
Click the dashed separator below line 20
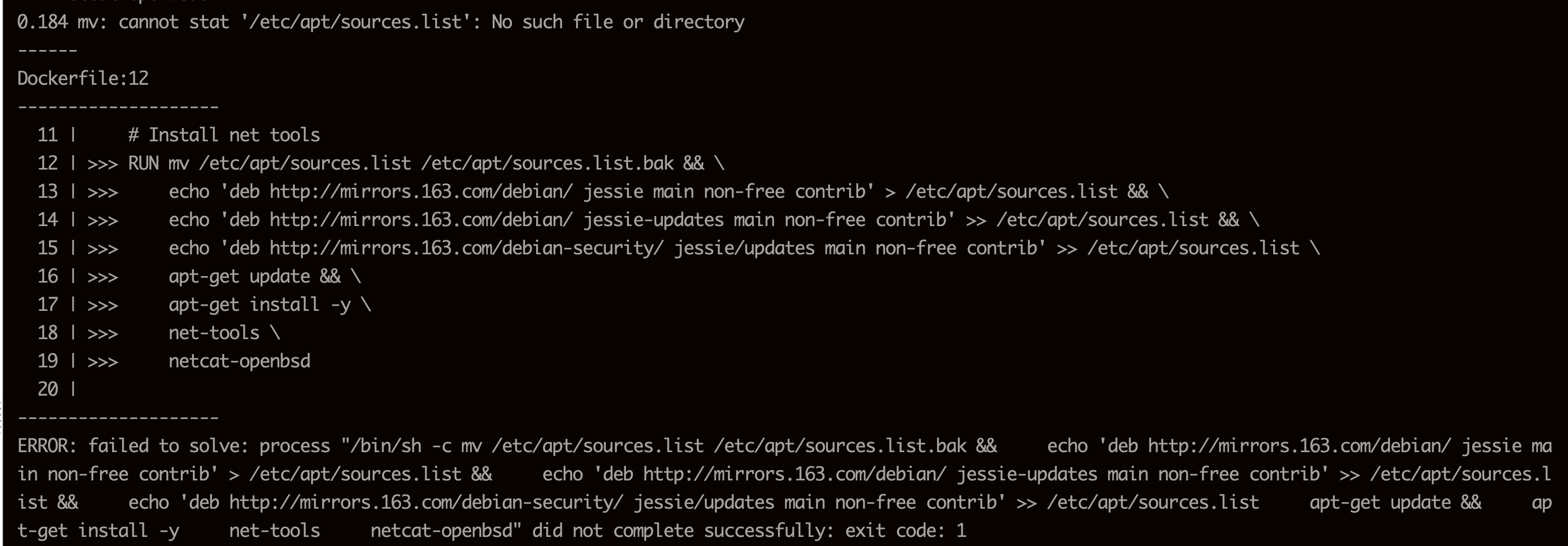tap(118, 417)
